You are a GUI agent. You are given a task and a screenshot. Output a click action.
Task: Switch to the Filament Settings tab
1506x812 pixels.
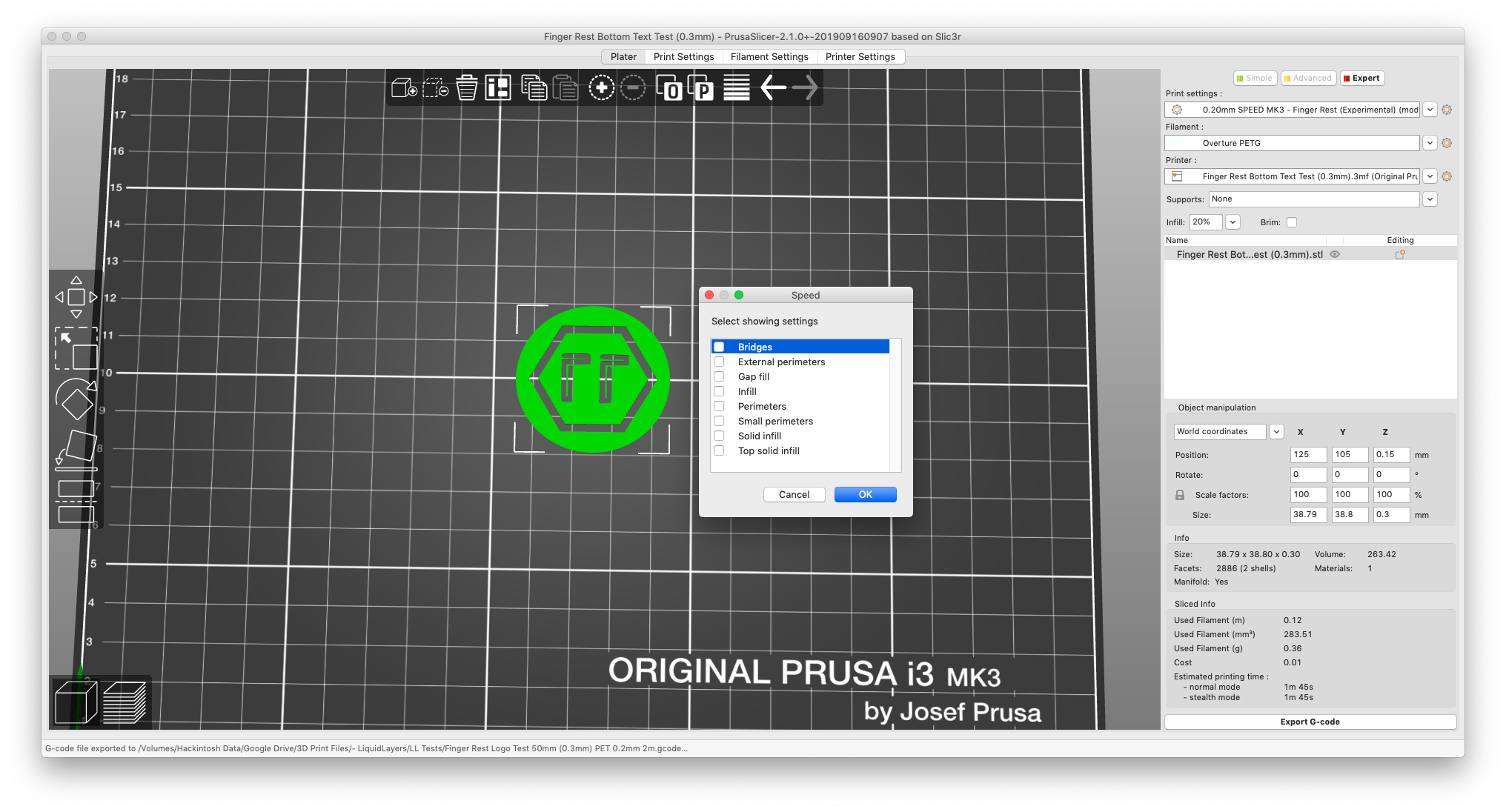pyautogui.click(x=769, y=56)
